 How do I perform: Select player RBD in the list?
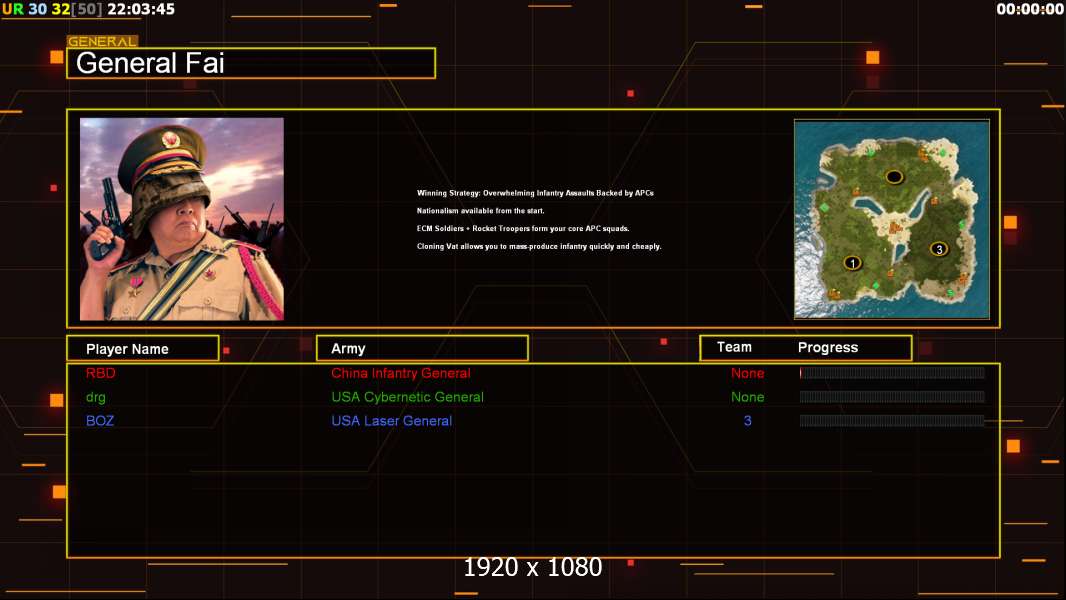[101, 373]
